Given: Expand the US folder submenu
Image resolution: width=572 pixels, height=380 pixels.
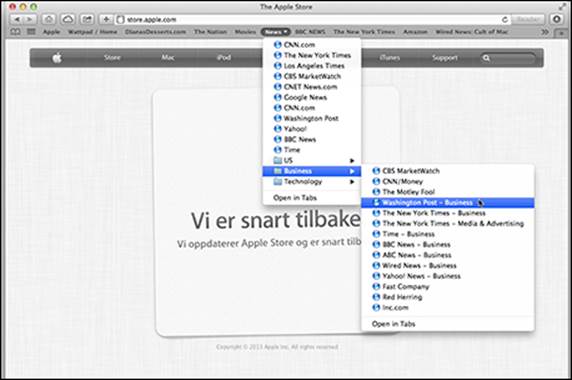Looking at the screenshot, I should pyautogui.click(x=312, y=160).
